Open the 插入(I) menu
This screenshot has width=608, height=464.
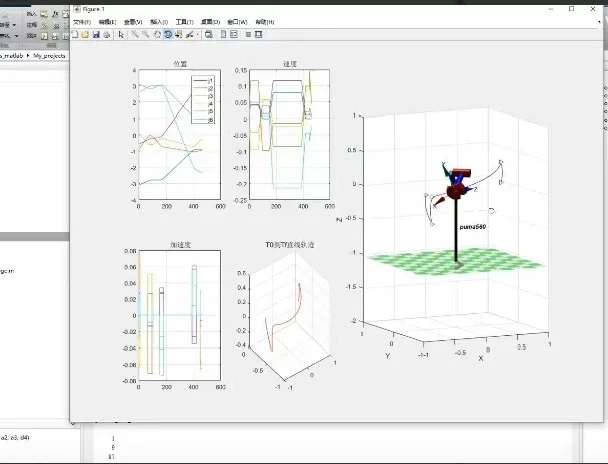click(159, 22)
